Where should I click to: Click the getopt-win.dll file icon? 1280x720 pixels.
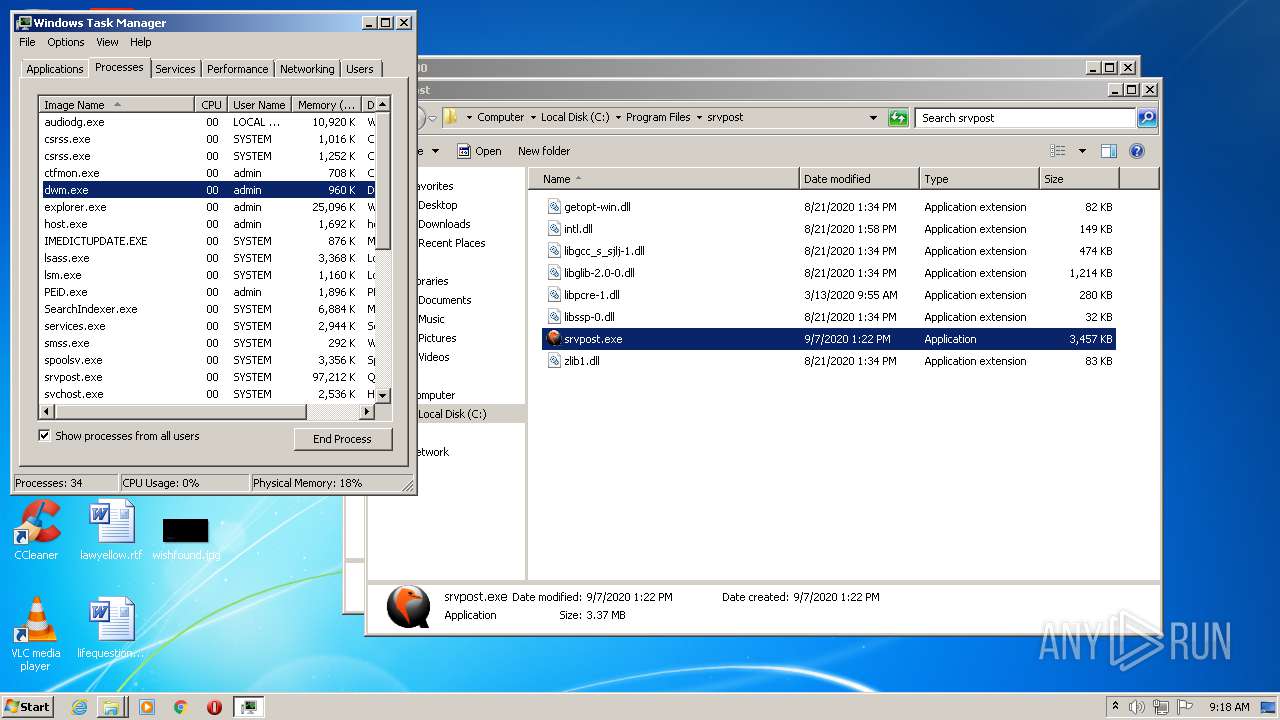pyautogui.click(x=554, y=207)
